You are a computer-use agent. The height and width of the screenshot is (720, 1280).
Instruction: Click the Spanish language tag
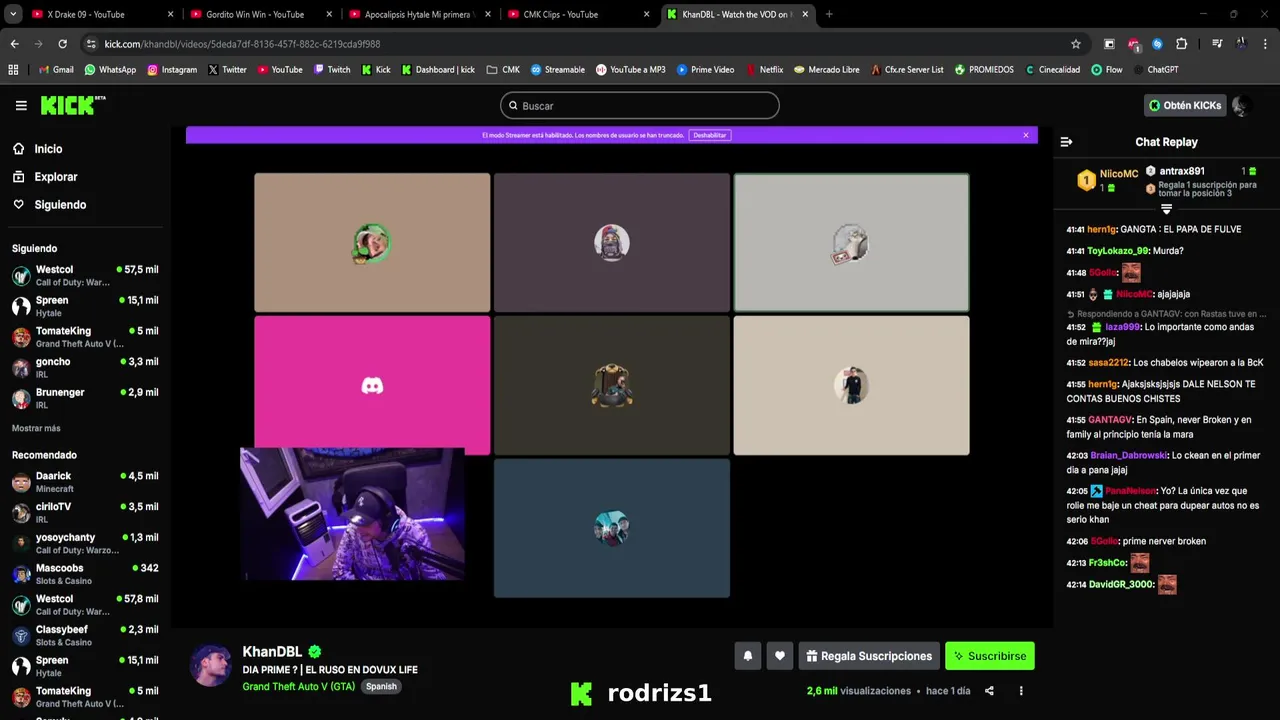(381, 687)
